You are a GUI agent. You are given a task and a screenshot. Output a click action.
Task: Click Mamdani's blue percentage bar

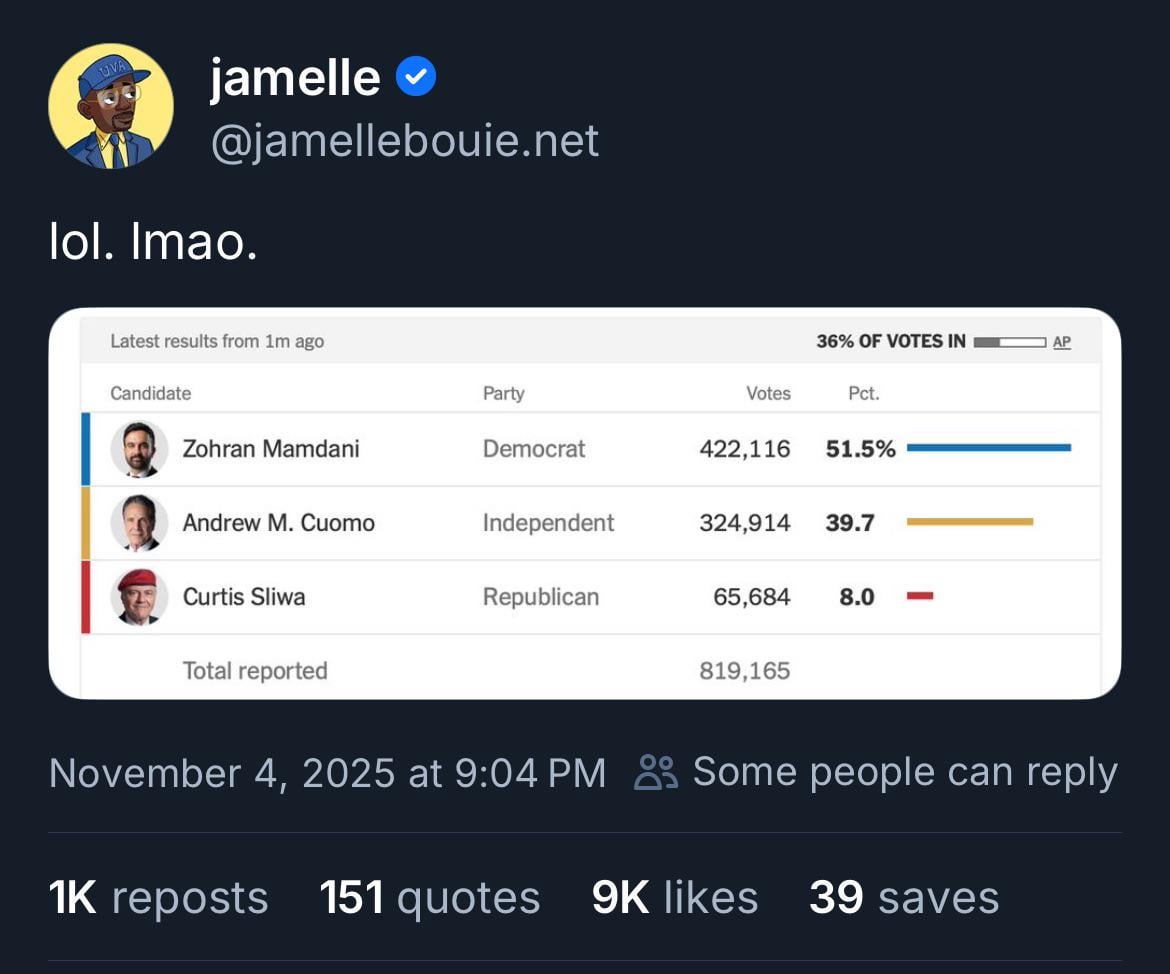coord(988,448)
